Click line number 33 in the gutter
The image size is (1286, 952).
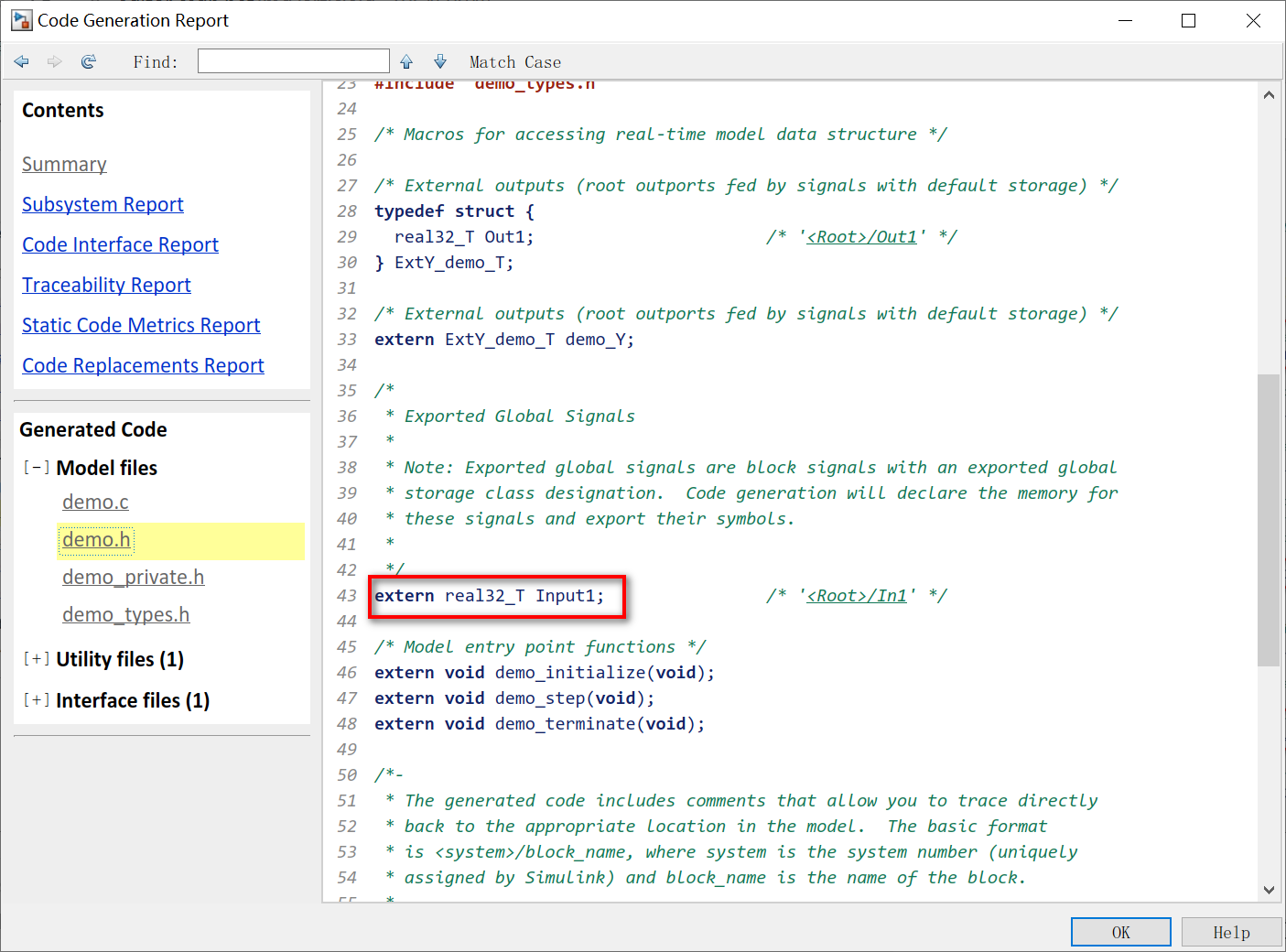coord(347,340)
